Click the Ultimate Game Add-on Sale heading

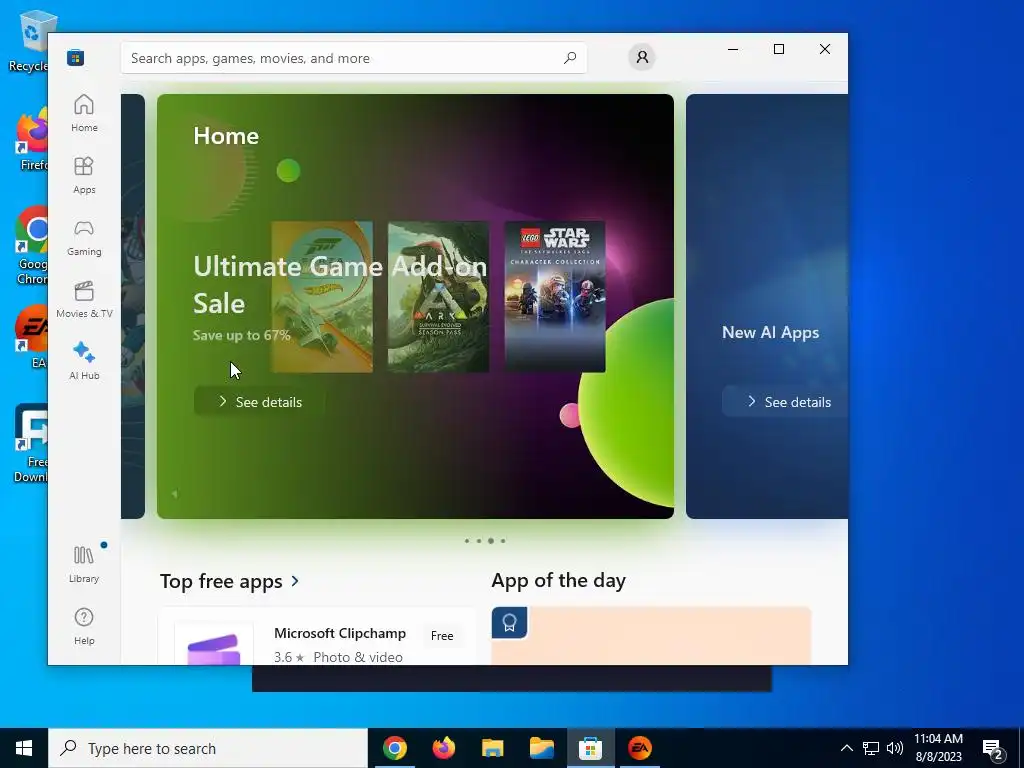(340, 285)
